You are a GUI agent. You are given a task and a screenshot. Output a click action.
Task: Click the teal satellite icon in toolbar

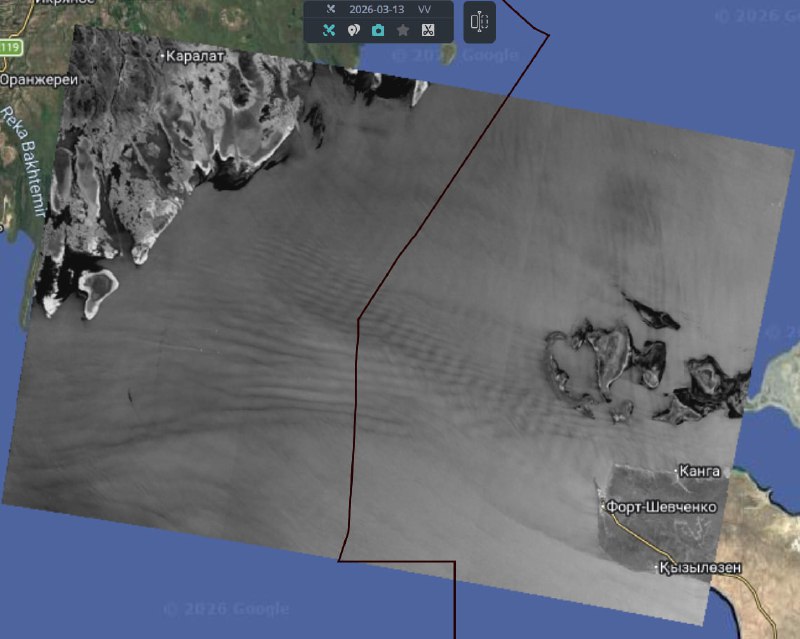click(329, 30)
